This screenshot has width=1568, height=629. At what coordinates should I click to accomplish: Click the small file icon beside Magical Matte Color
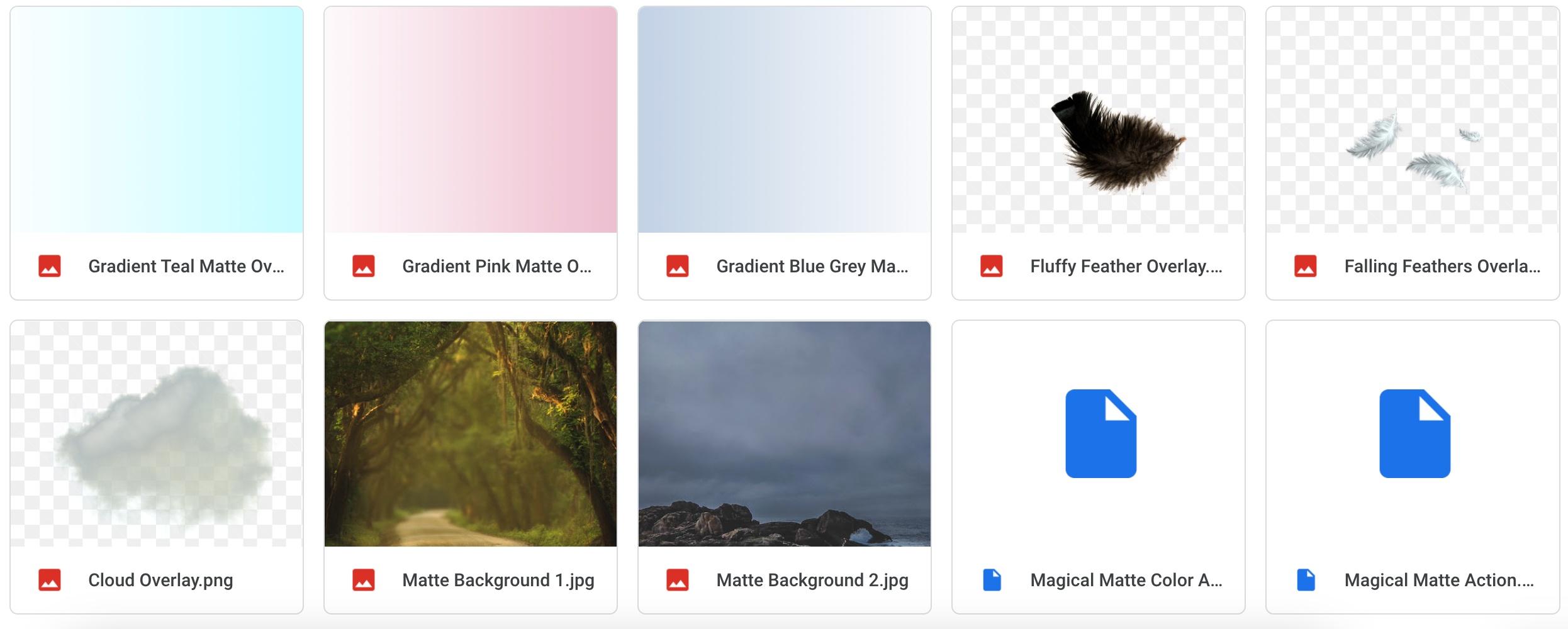click(992, 580)
